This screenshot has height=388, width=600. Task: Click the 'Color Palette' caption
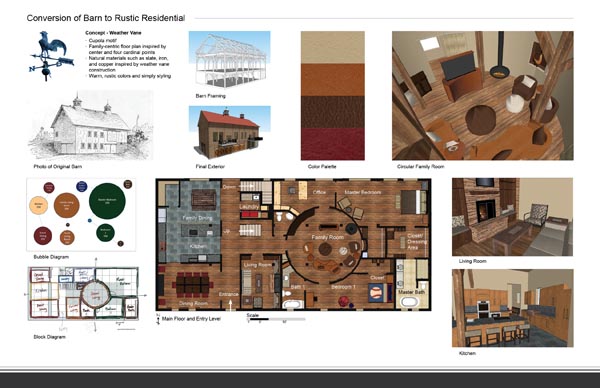click(322, 166)
